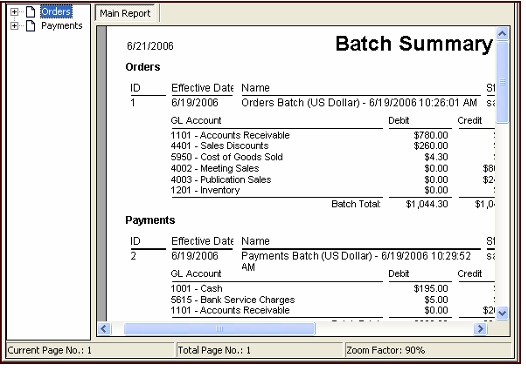The image size is (526, 379).
Task: Click the $195.00 Cash debit amount
Action: [431, 289]
